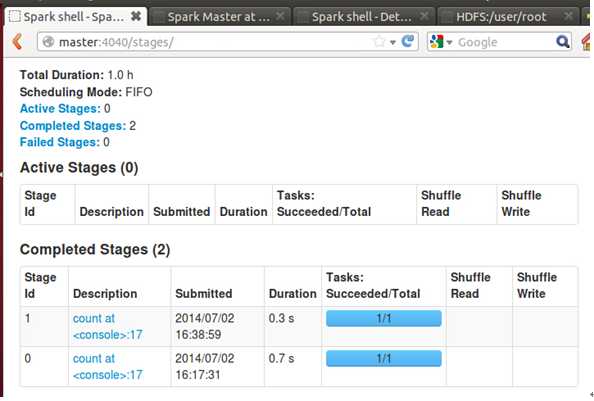Open the Failed Stages link
Viewport: 594px width, 401px height.
point(59,142)
